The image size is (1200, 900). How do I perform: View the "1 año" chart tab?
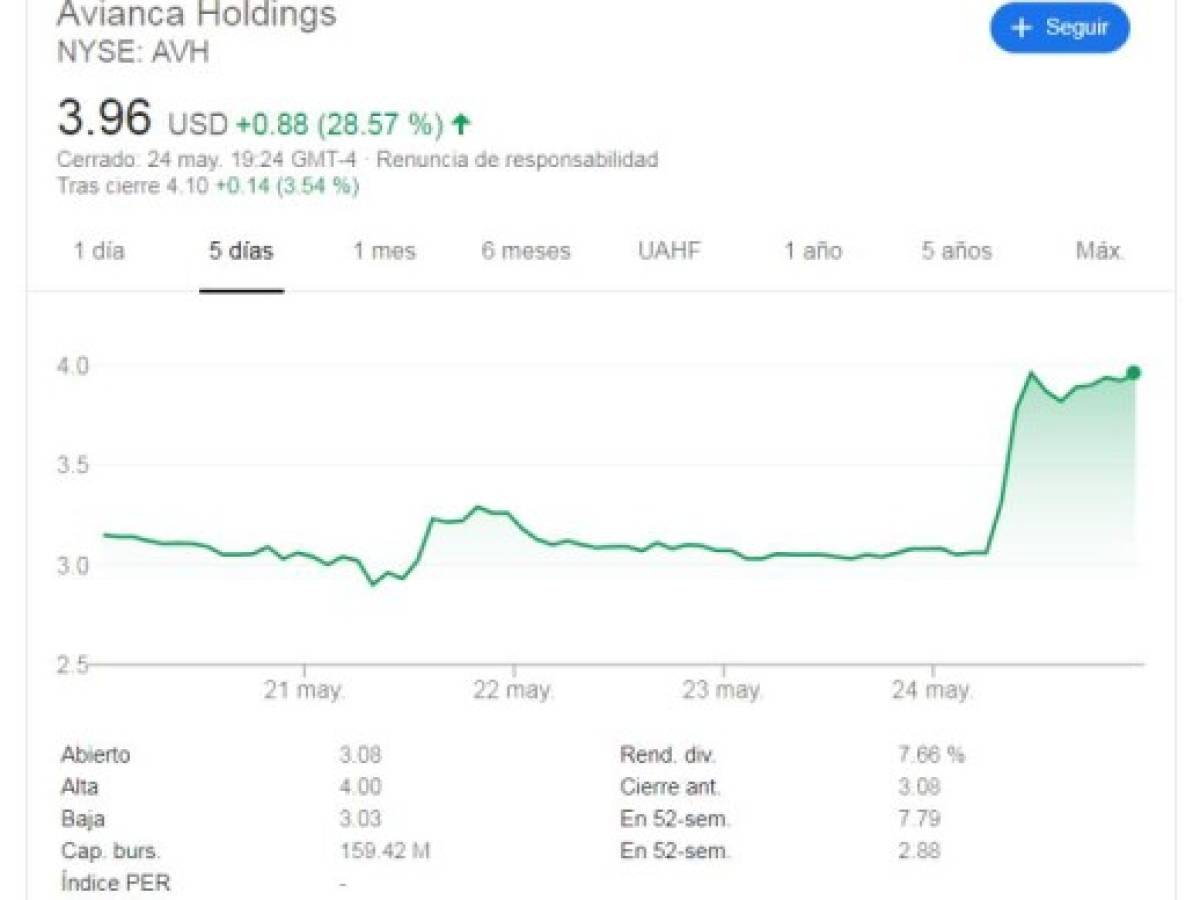(813, 251)
